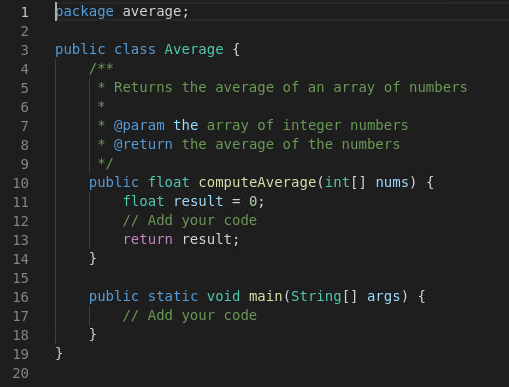Click the '@return' tag on line 8
509x387 pixels.
(143, 145)
